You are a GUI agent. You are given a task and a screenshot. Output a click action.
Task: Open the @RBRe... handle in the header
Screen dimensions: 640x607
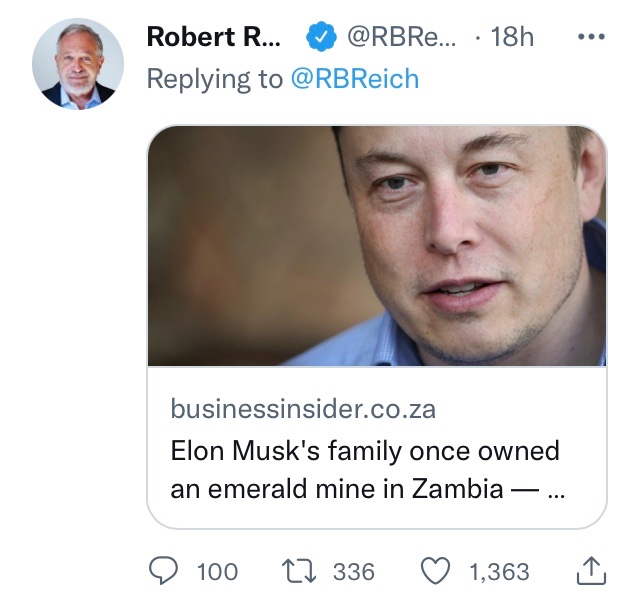[x=399, y=37]
